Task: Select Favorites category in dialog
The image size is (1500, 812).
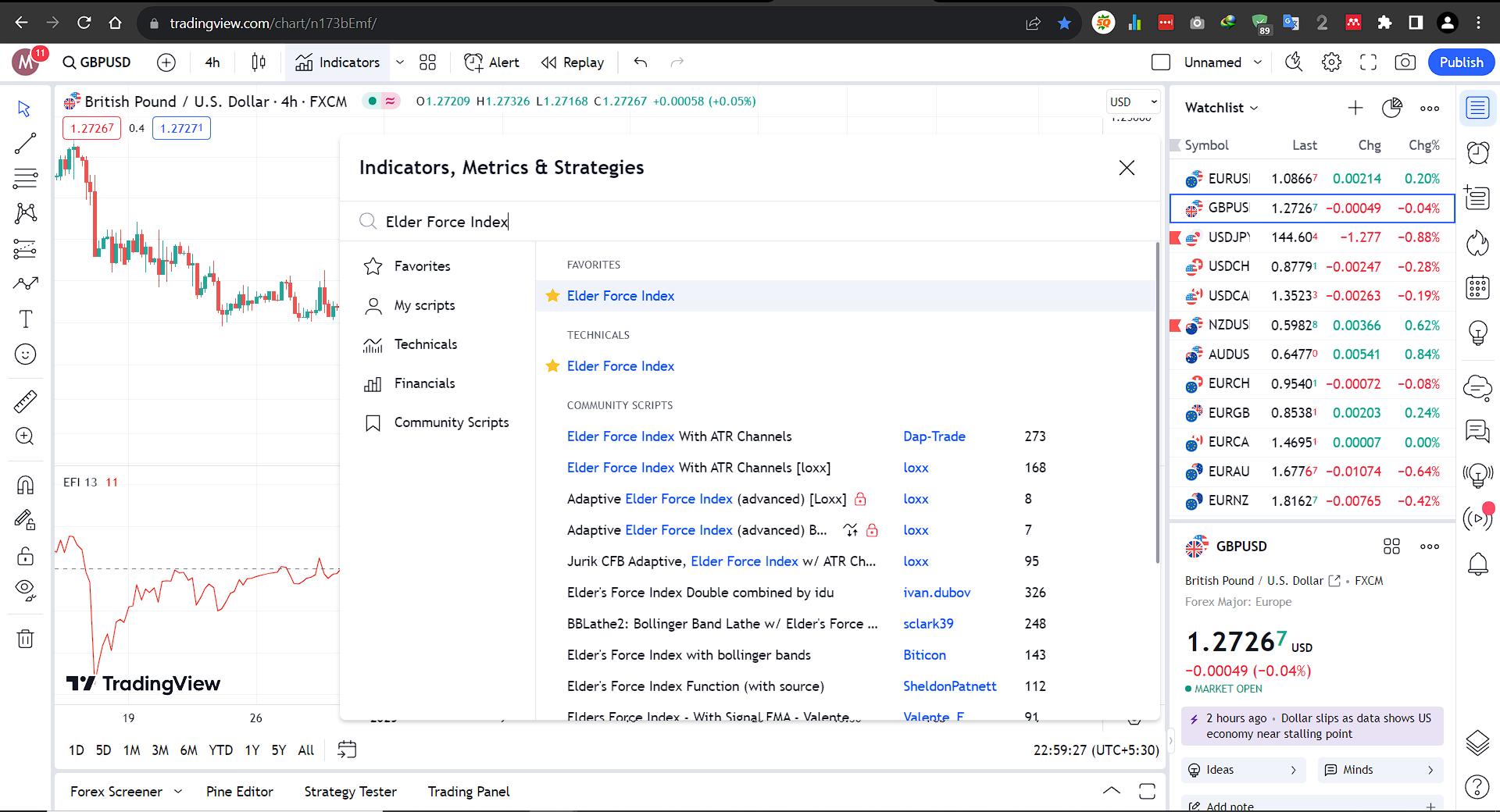Action: 437,266
